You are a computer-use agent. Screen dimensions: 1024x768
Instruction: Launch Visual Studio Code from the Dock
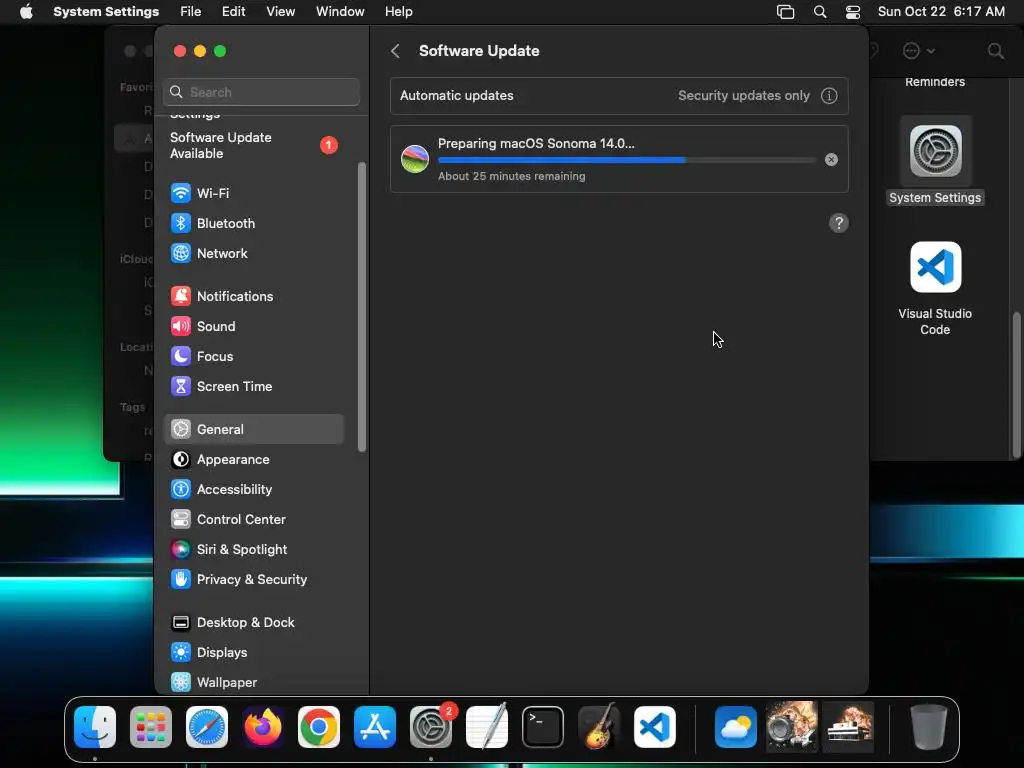click(x=654, y=727)
